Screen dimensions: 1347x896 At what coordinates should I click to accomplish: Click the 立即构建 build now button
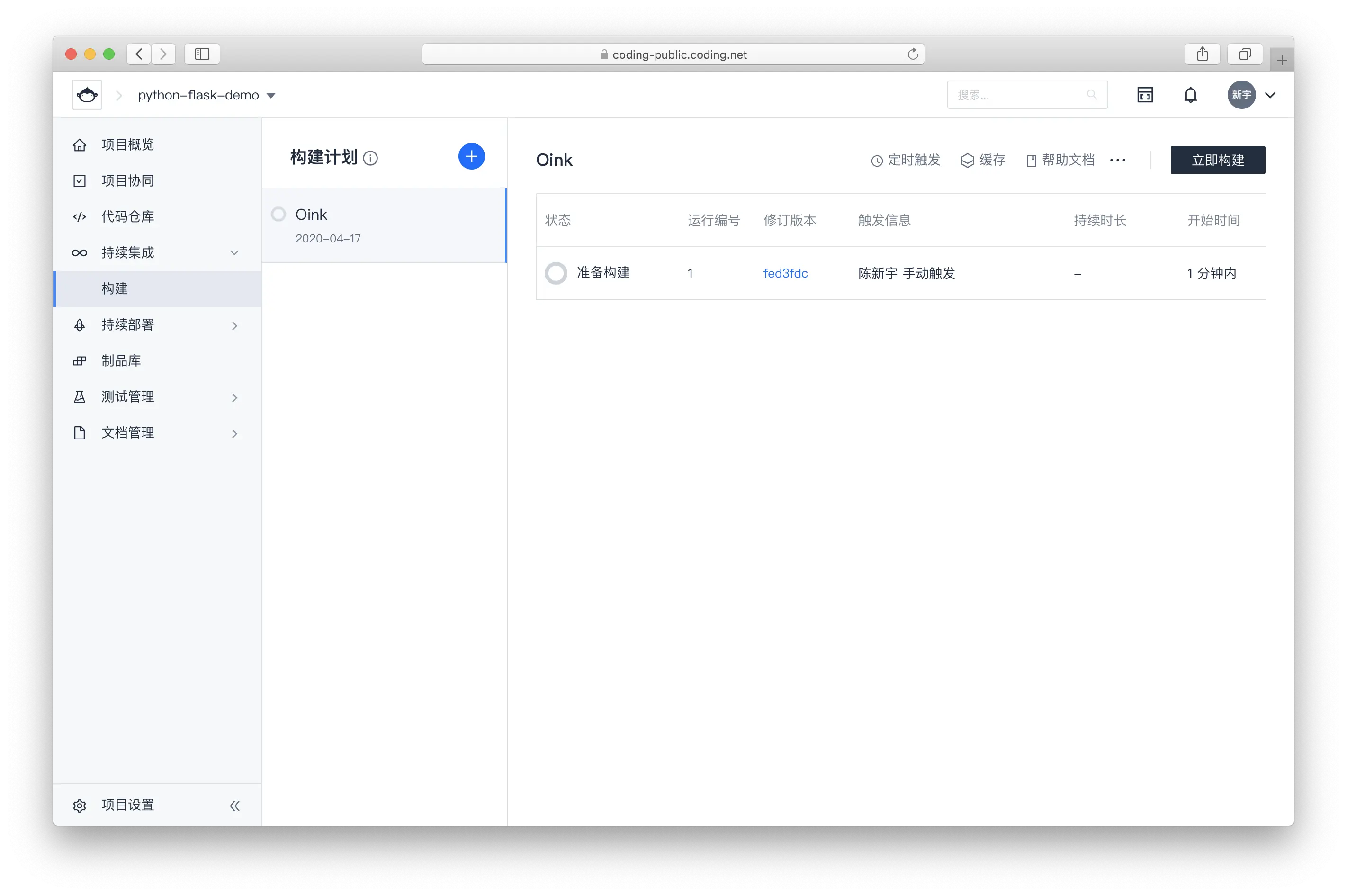1218,160
